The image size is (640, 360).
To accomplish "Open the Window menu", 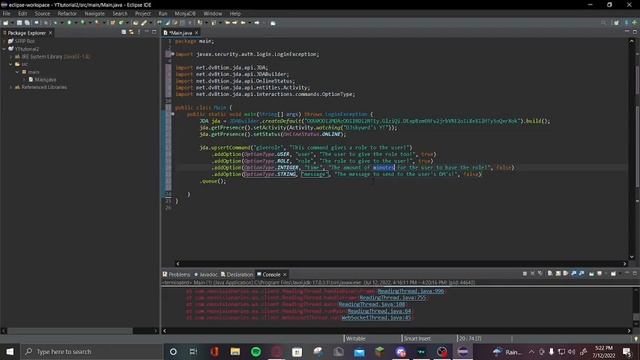I will pyautogui.click(x=213, y=13).
